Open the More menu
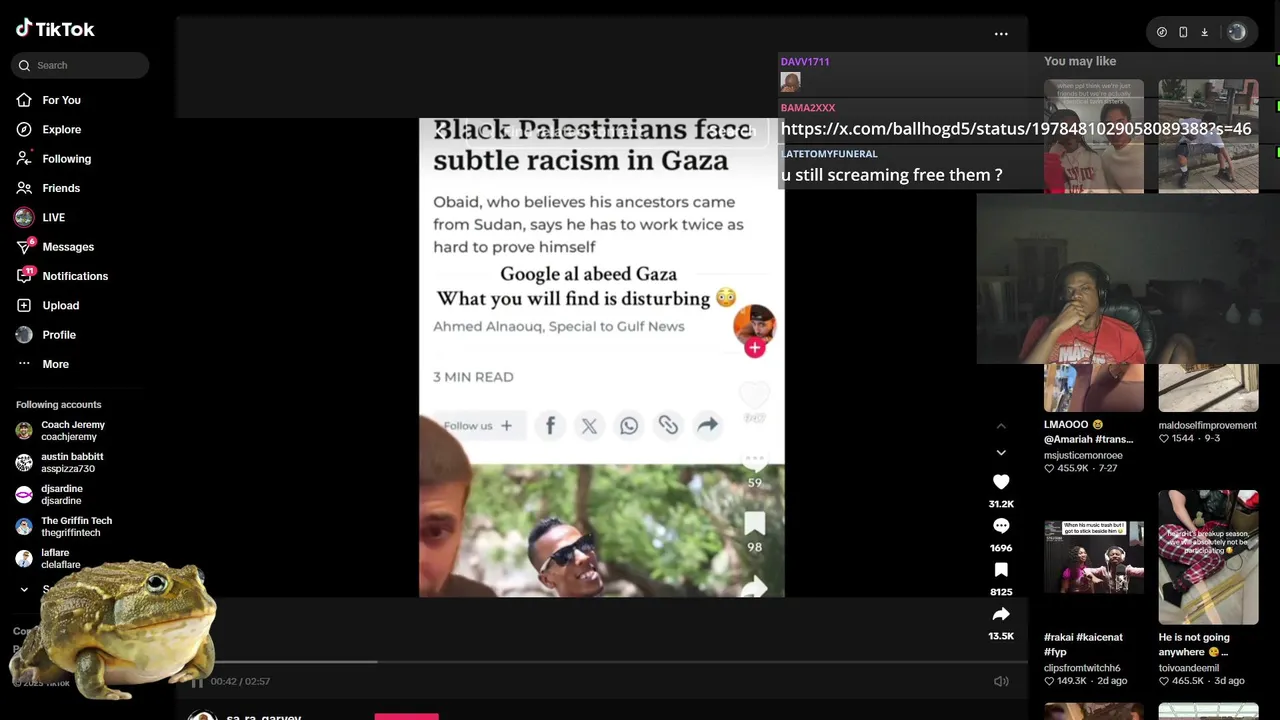The width and height of the screenshot is (1280, 720). (x=55, y=364)
